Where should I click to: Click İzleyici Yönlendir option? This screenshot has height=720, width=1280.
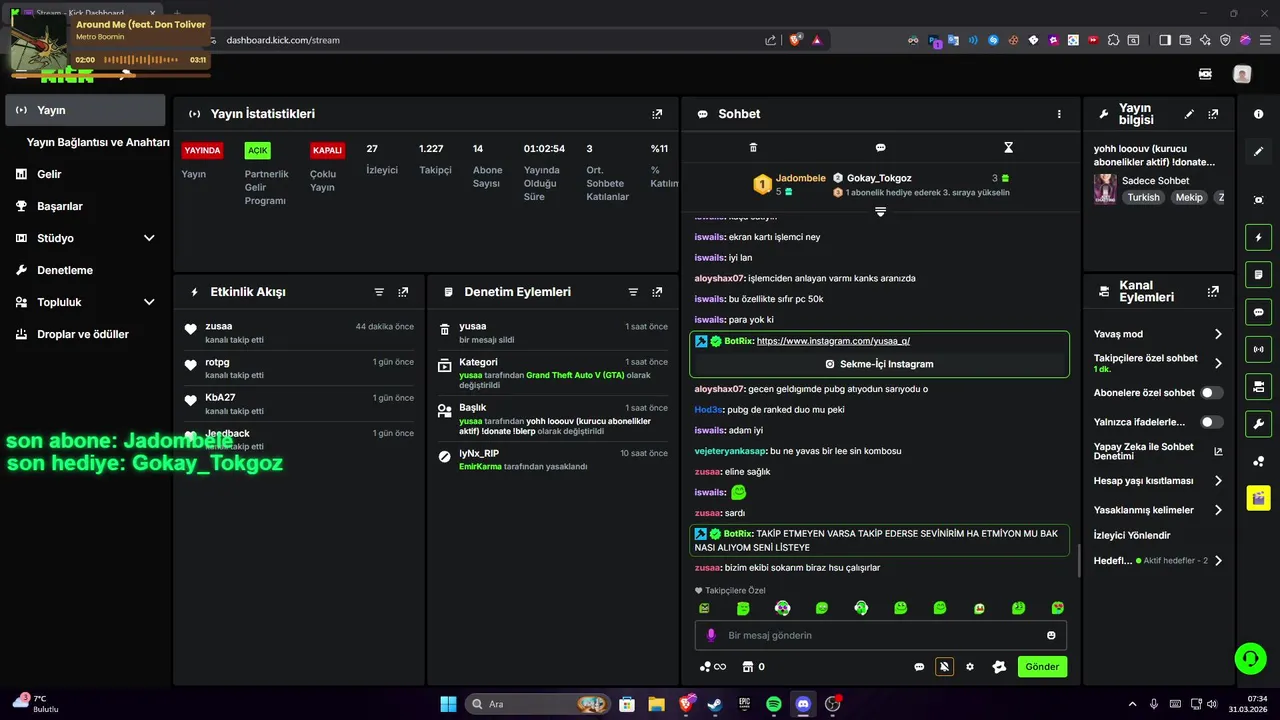click(x=1132, y=535)
